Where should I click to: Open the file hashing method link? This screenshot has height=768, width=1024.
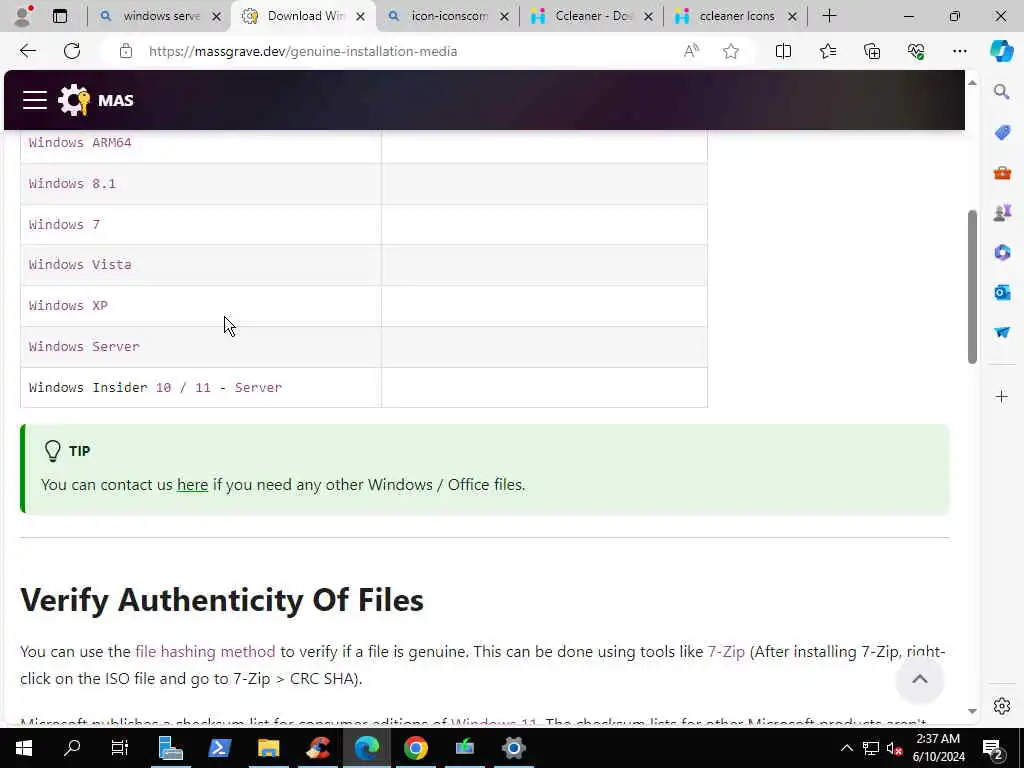tap(205, 652)
